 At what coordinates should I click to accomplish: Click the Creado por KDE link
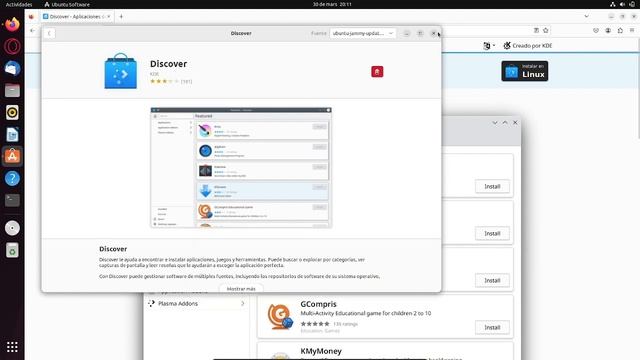[527, 46]
